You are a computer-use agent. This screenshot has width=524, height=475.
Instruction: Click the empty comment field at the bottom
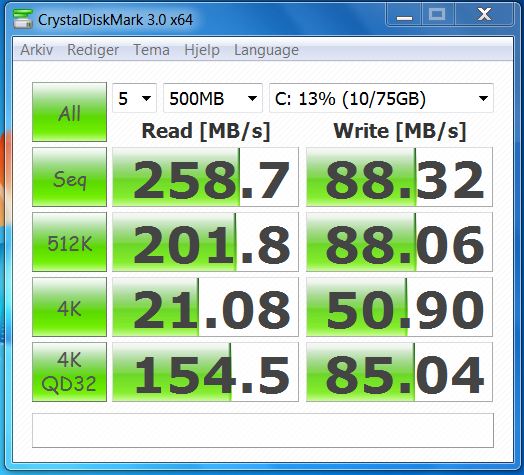tap(263, 430)
